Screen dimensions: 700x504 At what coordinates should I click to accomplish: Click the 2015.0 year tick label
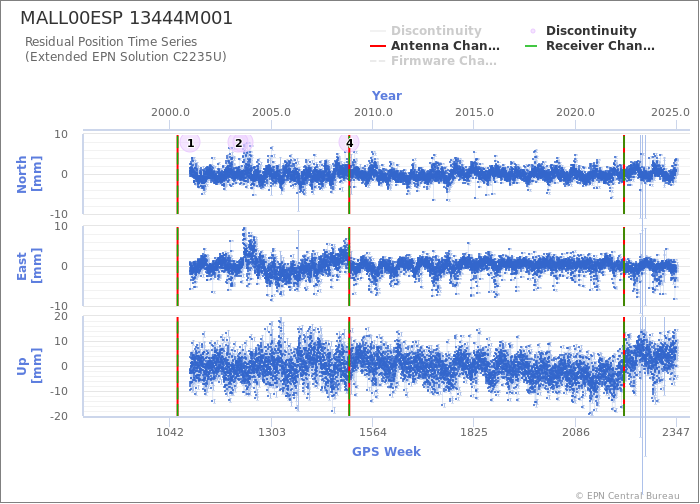(x=474, y=112)
